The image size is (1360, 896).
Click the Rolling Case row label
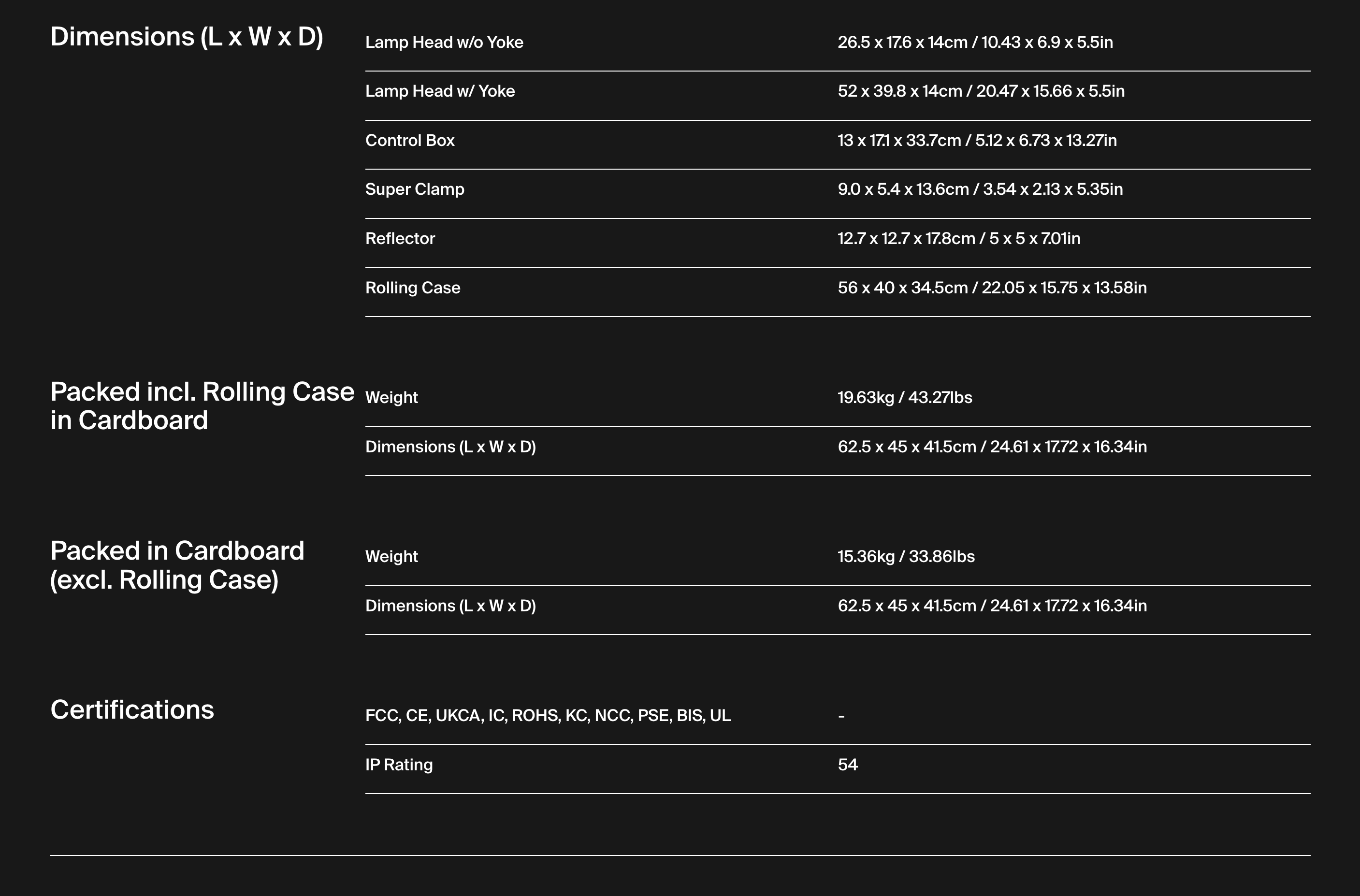413,288
